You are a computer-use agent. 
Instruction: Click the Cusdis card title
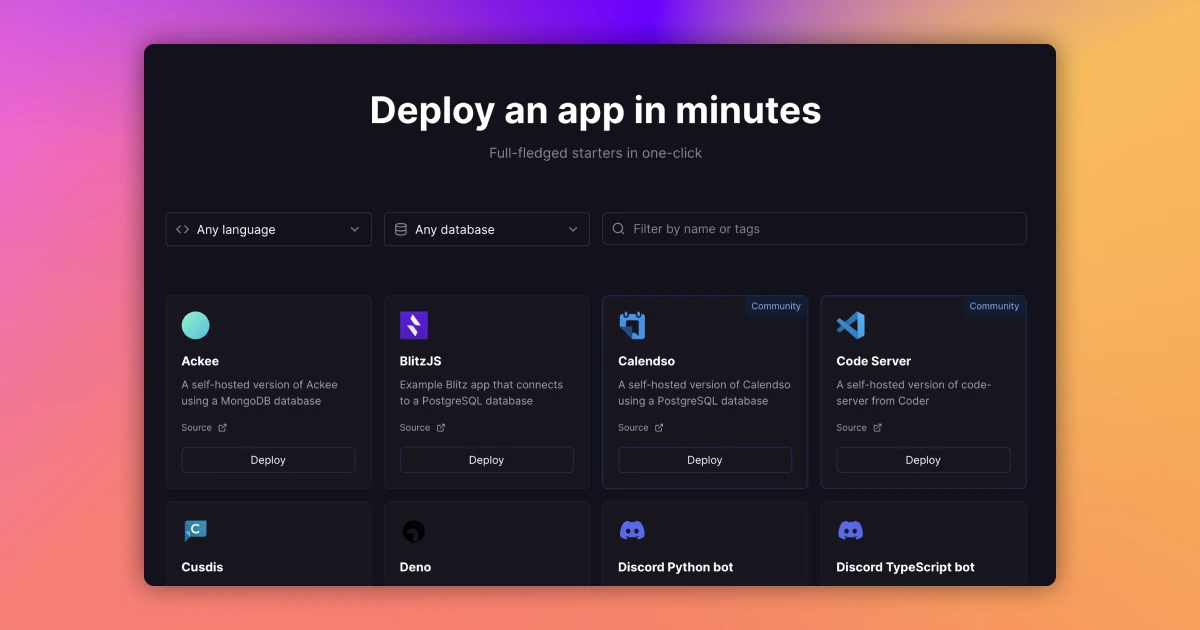click(202, 567)
